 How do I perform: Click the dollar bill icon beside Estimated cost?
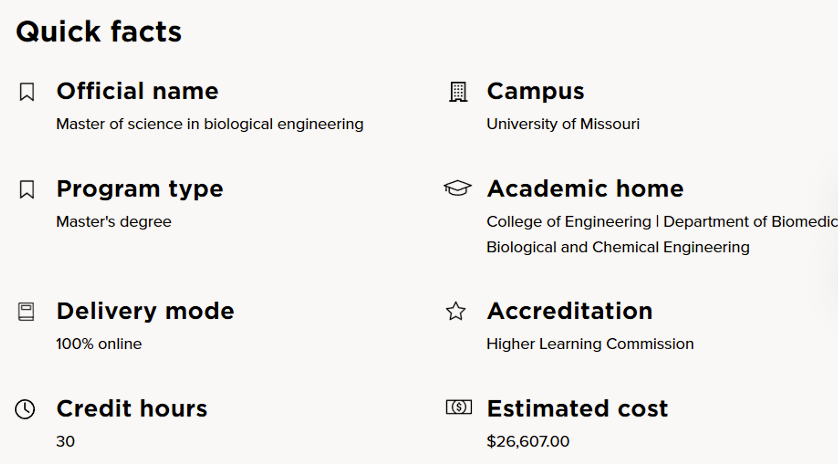tap(458, 407)
